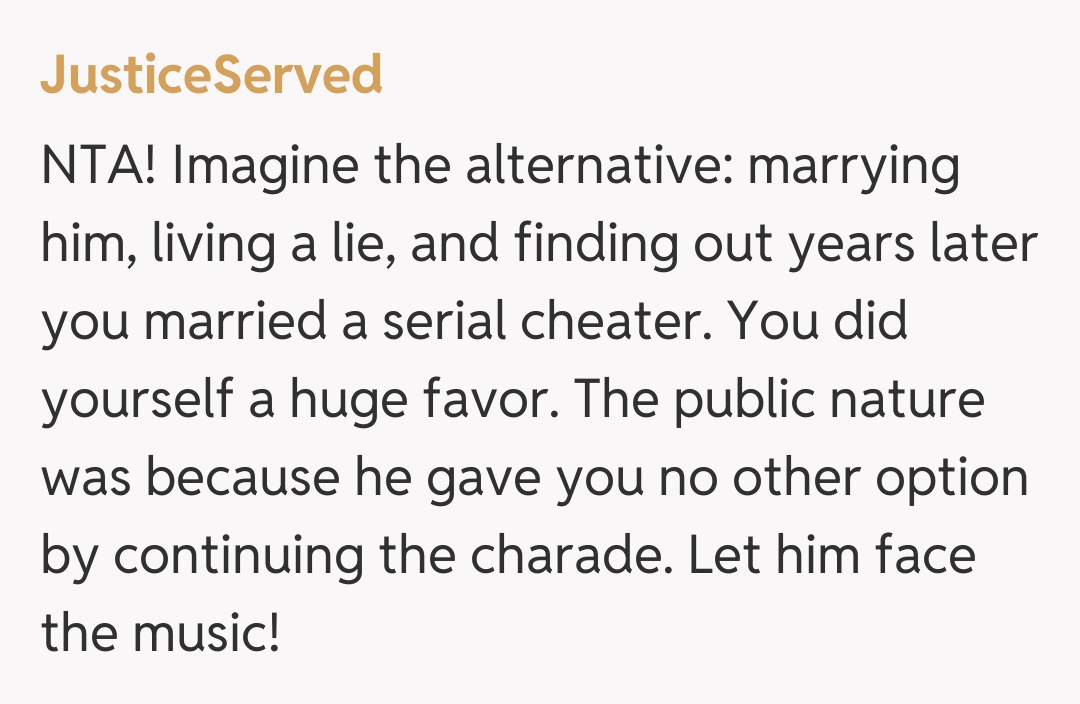Click the phrase "the music!"
The image size is (1080, 704).
point(161,633)
